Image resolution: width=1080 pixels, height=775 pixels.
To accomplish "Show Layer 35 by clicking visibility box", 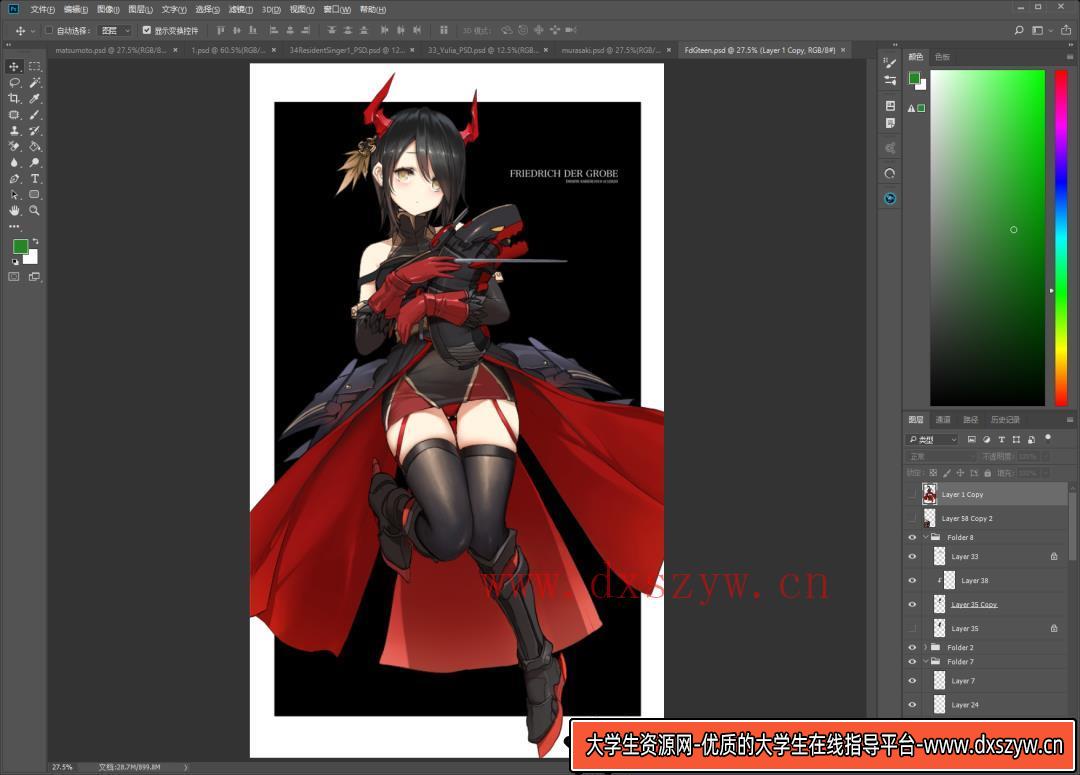I will [913, 628].
